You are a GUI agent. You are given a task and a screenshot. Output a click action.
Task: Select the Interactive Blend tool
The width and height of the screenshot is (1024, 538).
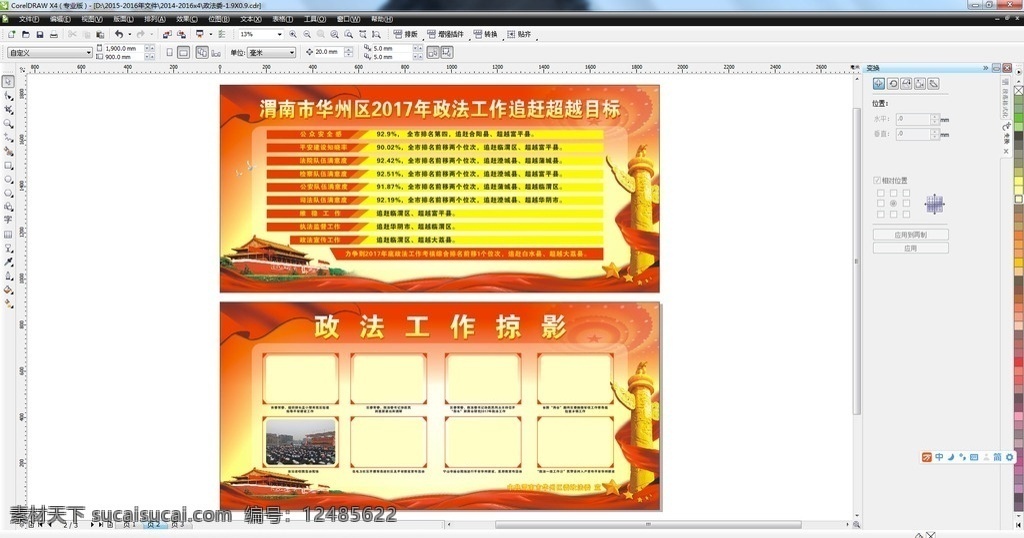[x=8, y=248]
